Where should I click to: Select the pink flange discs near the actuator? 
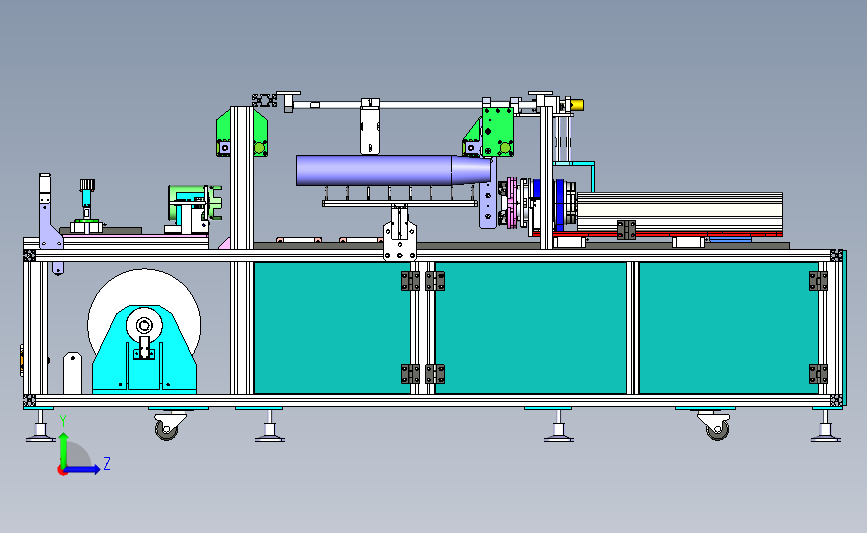coord(512,202)
